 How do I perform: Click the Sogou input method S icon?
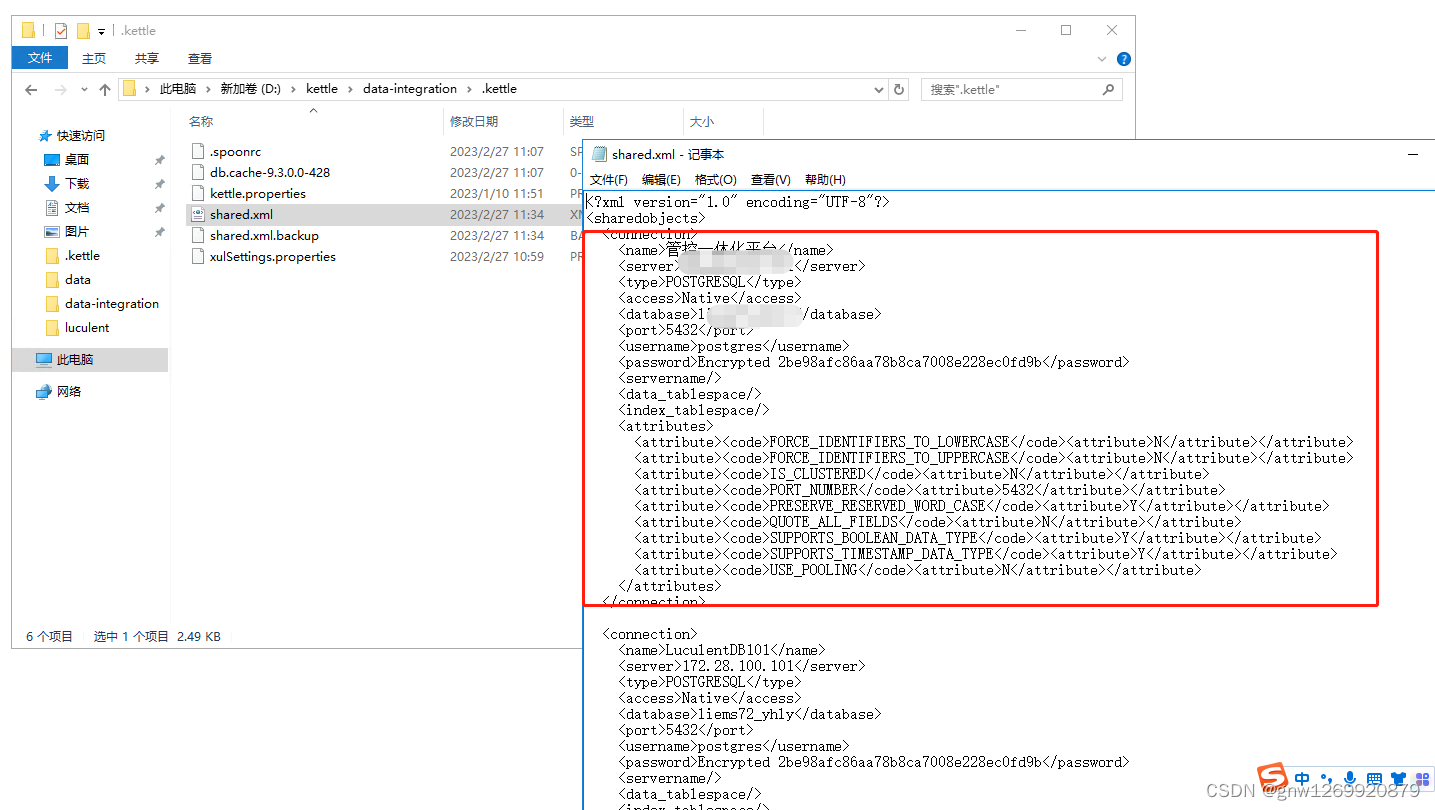click(1272, 778)
